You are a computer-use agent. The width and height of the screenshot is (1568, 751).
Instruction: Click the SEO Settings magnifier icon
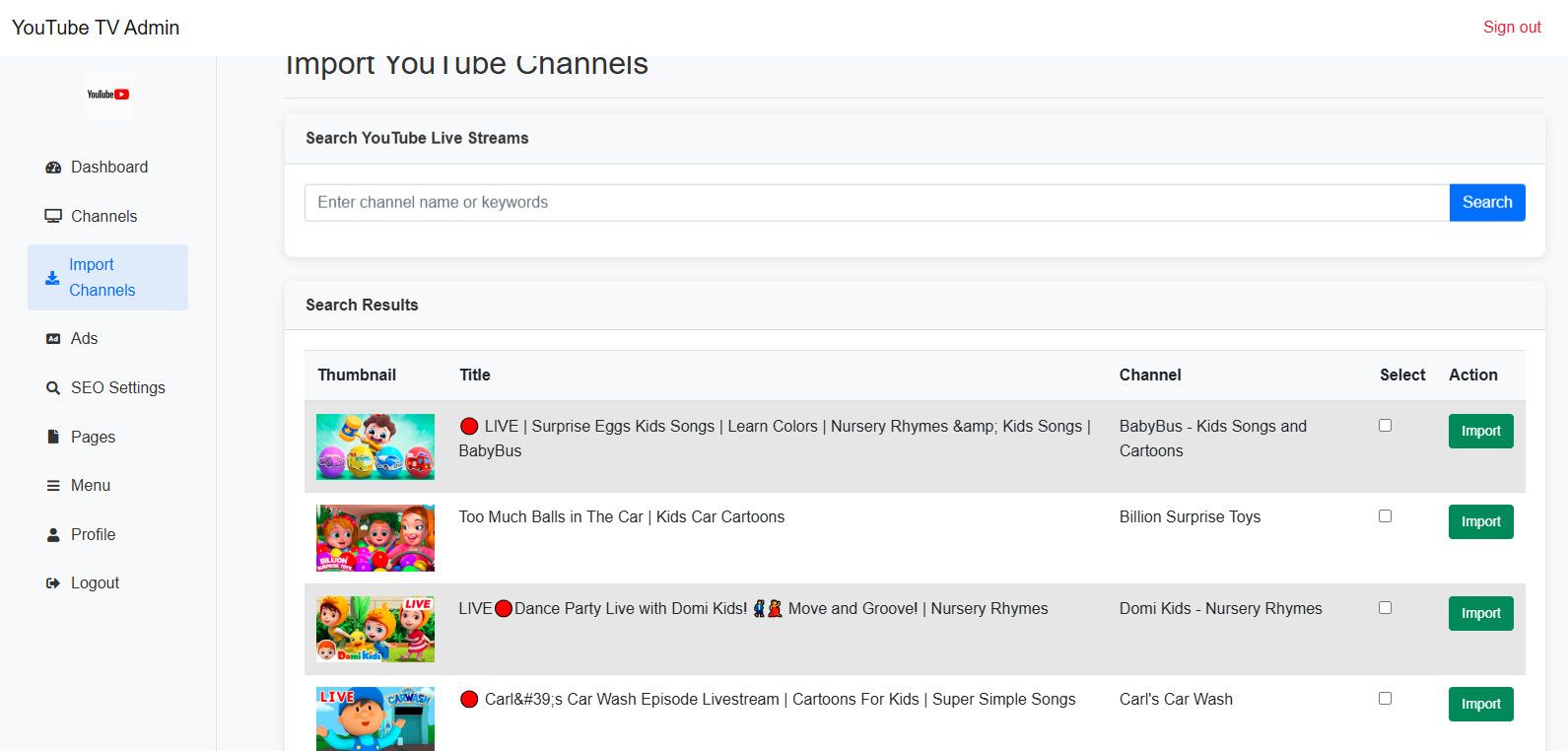[x=53, y=388]
